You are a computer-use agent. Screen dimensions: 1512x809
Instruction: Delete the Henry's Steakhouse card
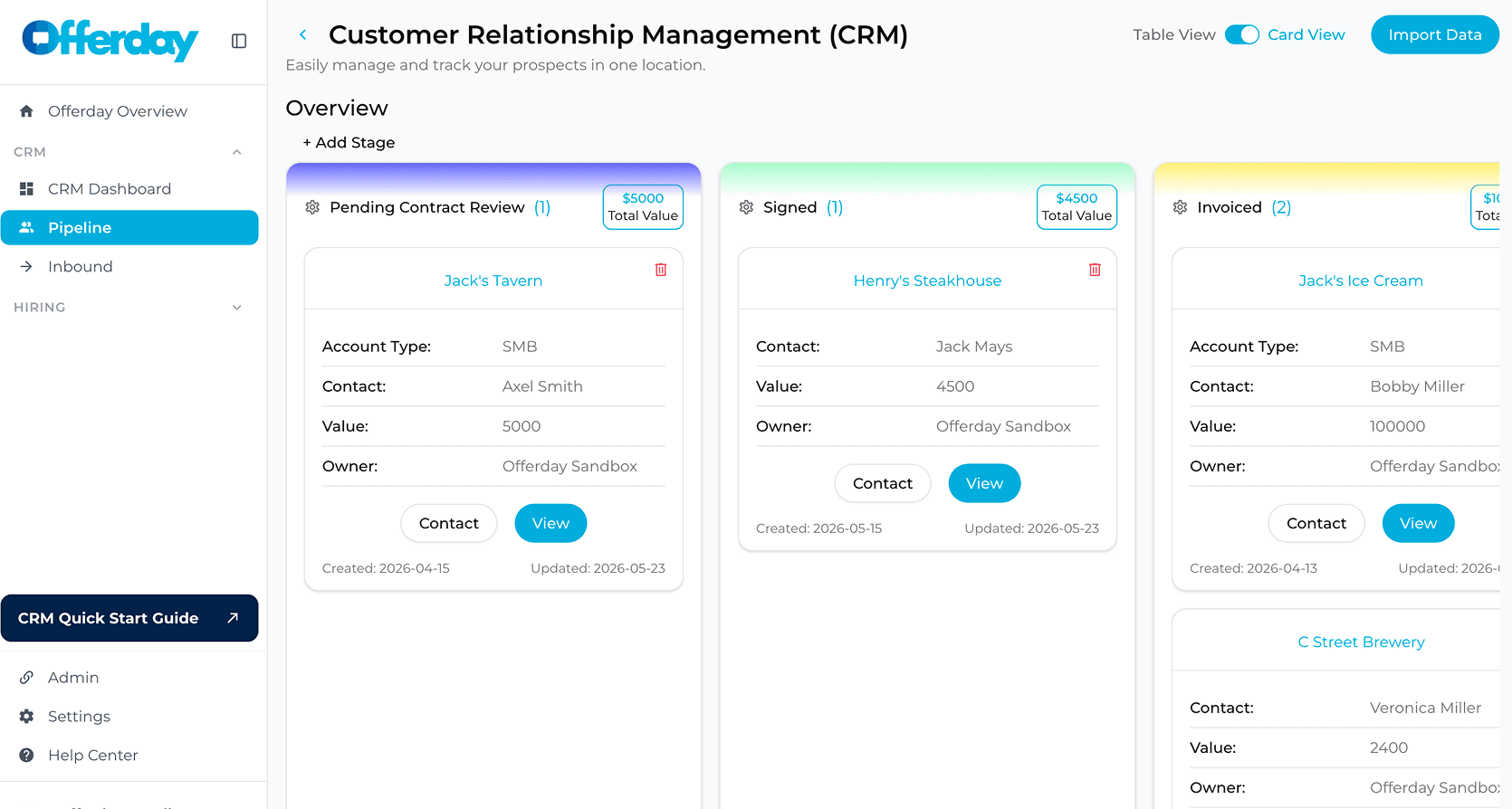[x=1095, y=270]
